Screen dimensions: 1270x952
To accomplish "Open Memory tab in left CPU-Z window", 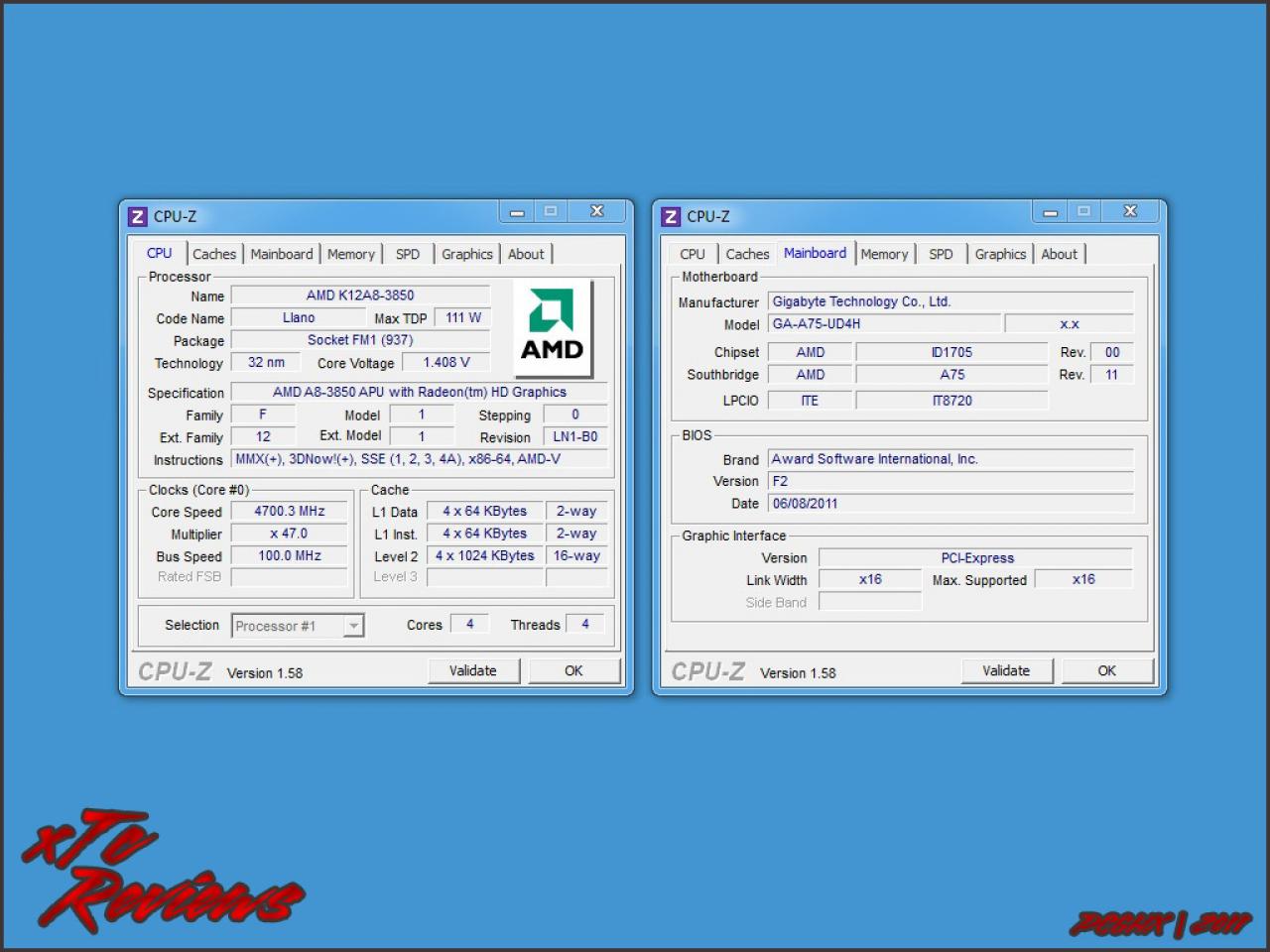I will [x=351, y=254].
